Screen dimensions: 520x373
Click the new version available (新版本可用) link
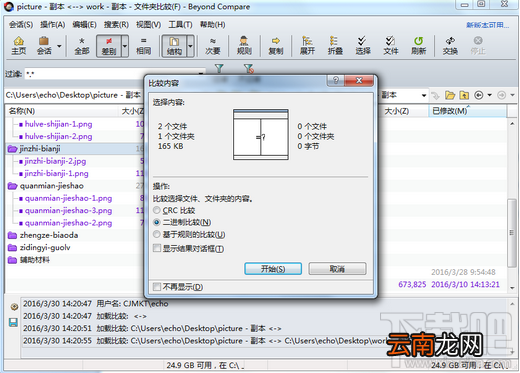pos(487,25)
